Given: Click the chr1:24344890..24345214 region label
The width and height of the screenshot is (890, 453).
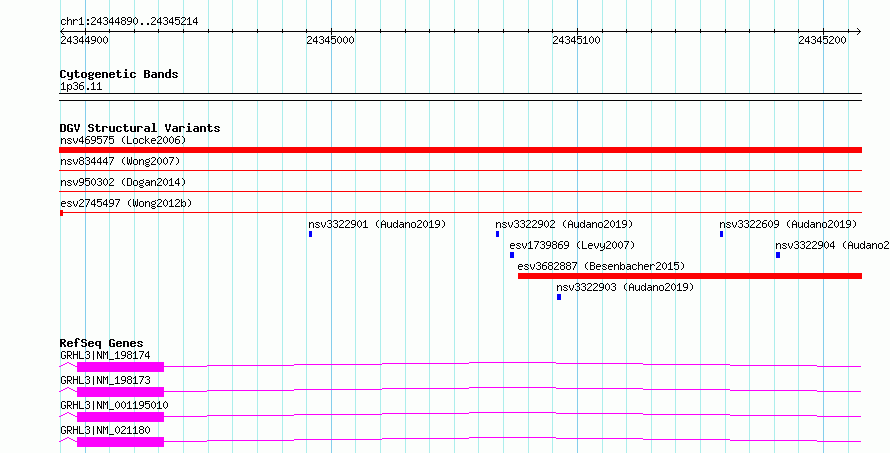Looking at the screenshot, I should [129, 22].
